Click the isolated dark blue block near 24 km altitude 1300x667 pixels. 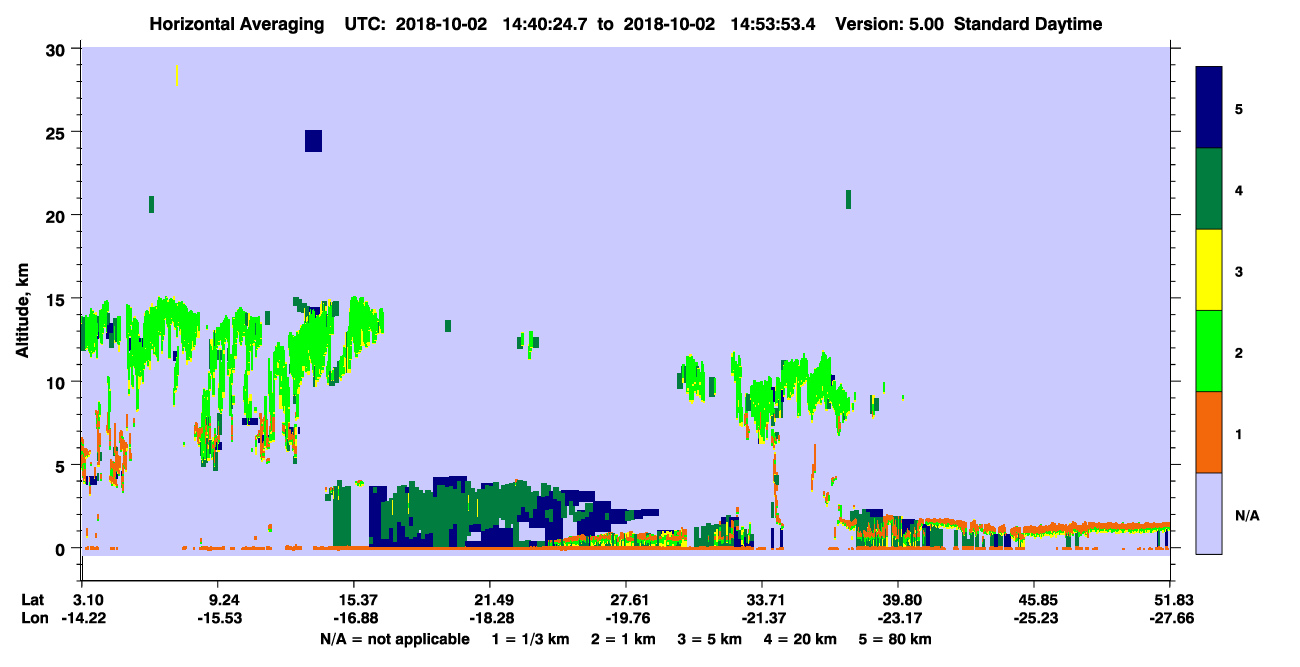tap(313, 141)
